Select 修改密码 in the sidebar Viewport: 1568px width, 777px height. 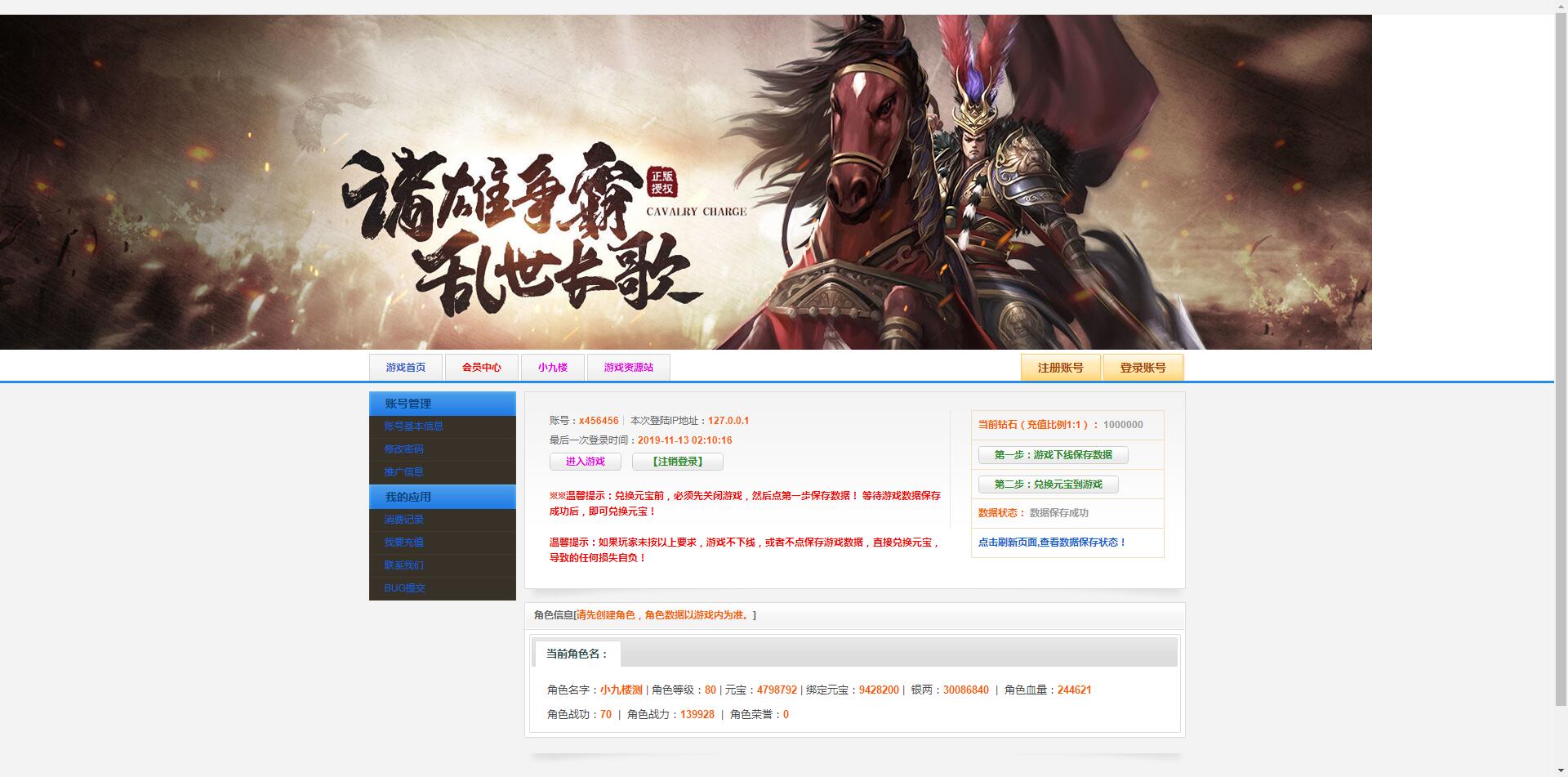point(403,449)
